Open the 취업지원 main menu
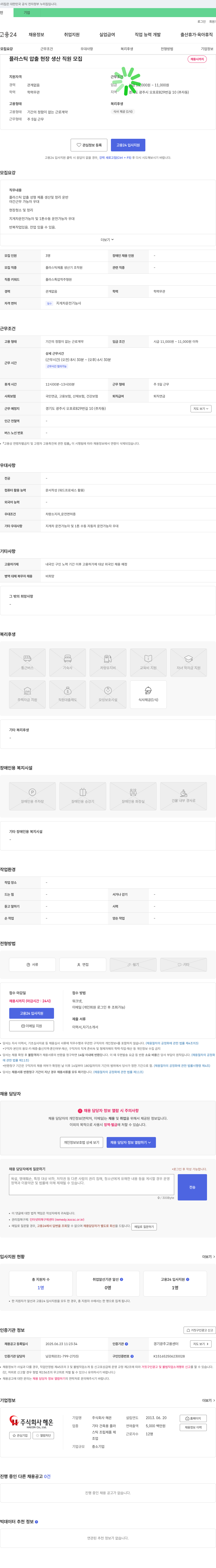216x1568 pixels. point(72,35)
